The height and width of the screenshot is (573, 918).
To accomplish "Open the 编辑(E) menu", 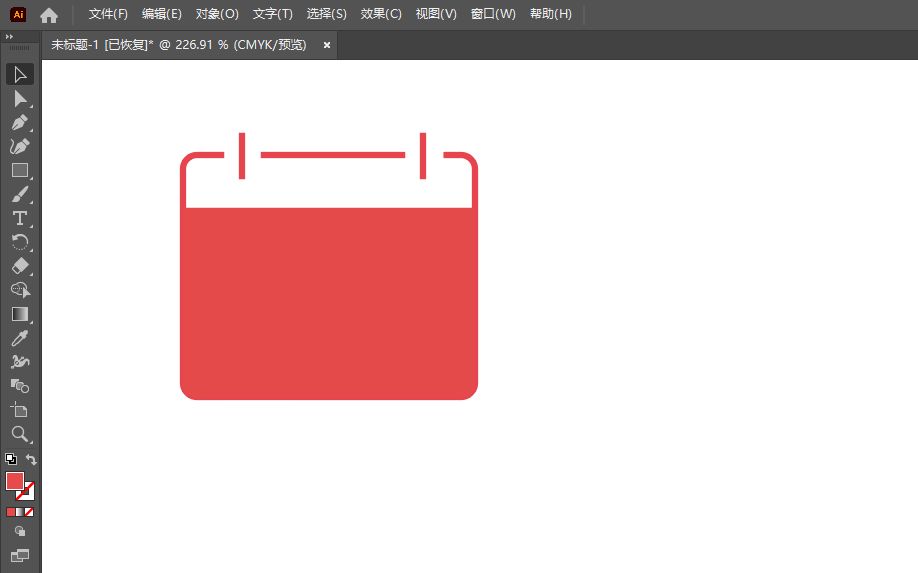I will pos(162,14).
